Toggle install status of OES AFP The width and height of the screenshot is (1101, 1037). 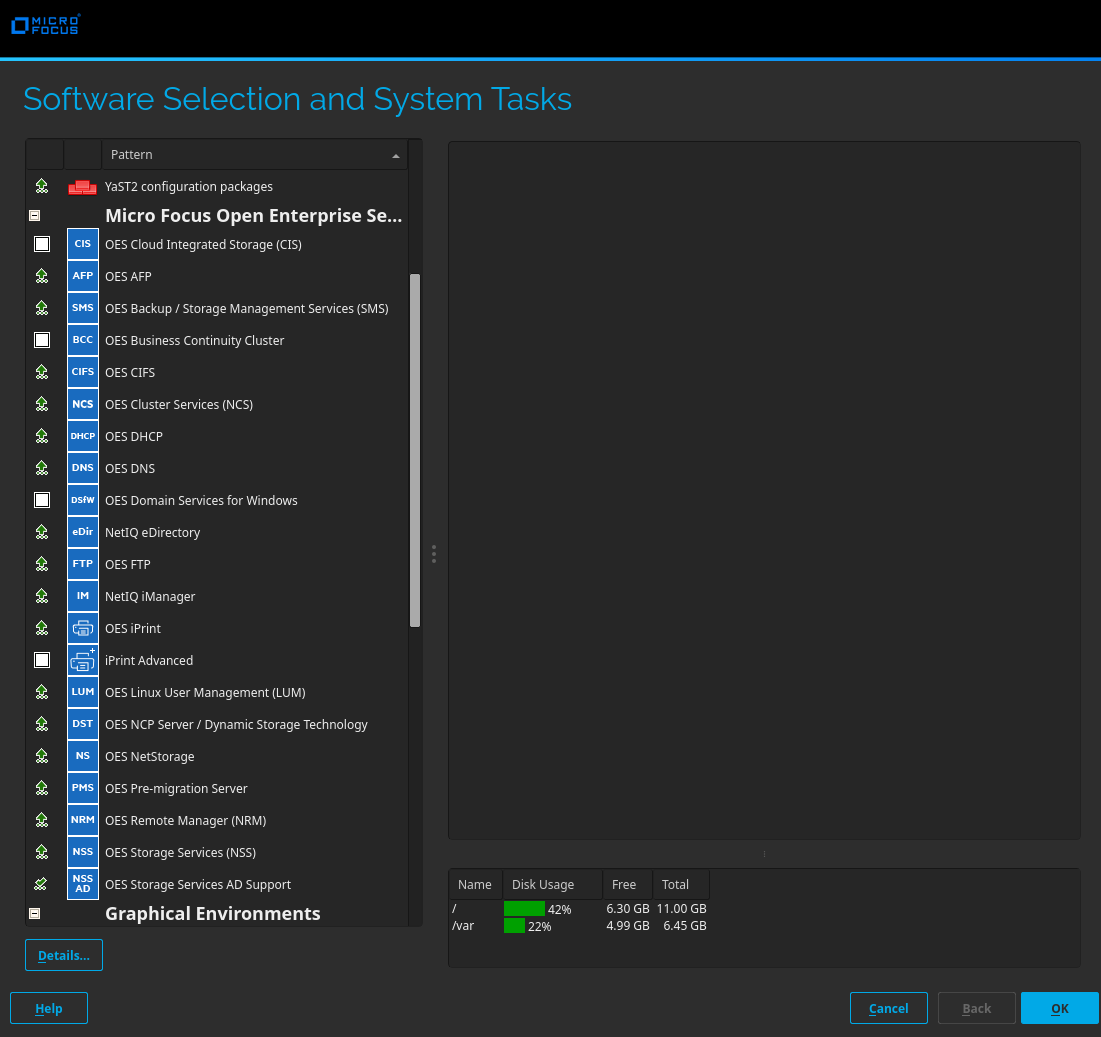[x=42, y=276]
